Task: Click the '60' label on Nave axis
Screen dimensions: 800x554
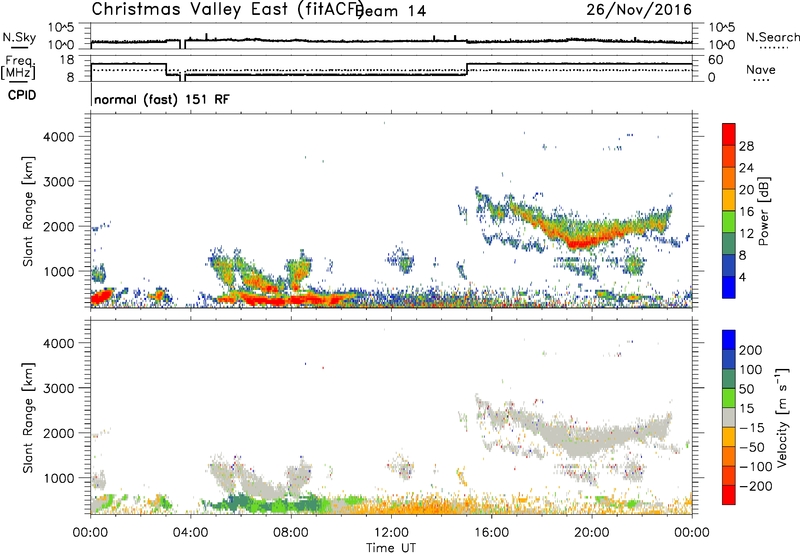Action: pos(716,60)
